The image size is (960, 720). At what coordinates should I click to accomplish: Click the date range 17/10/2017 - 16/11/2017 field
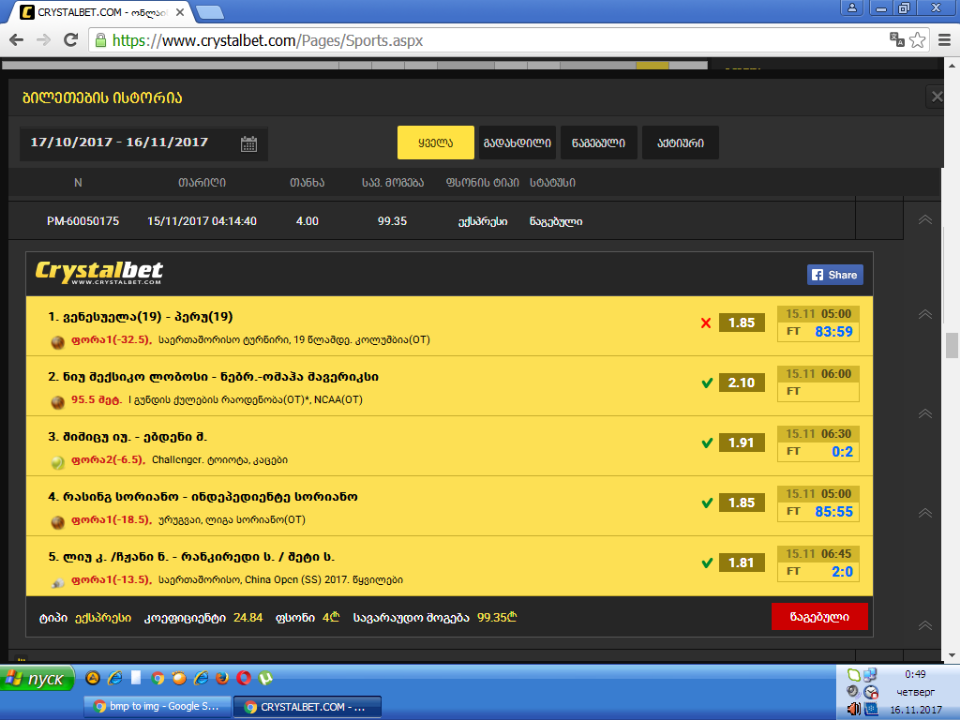click(x=144, y=144)
